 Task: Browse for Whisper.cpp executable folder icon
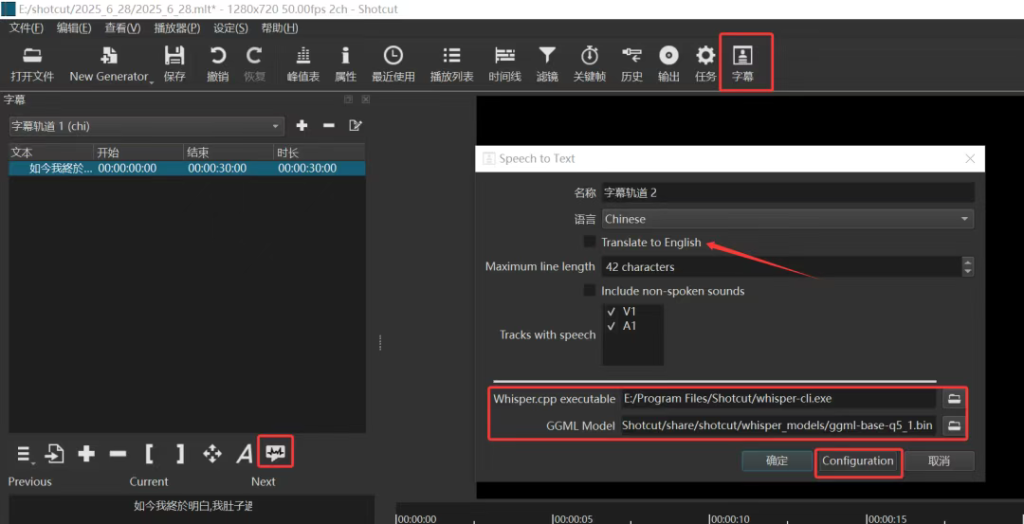click(954, 399)
